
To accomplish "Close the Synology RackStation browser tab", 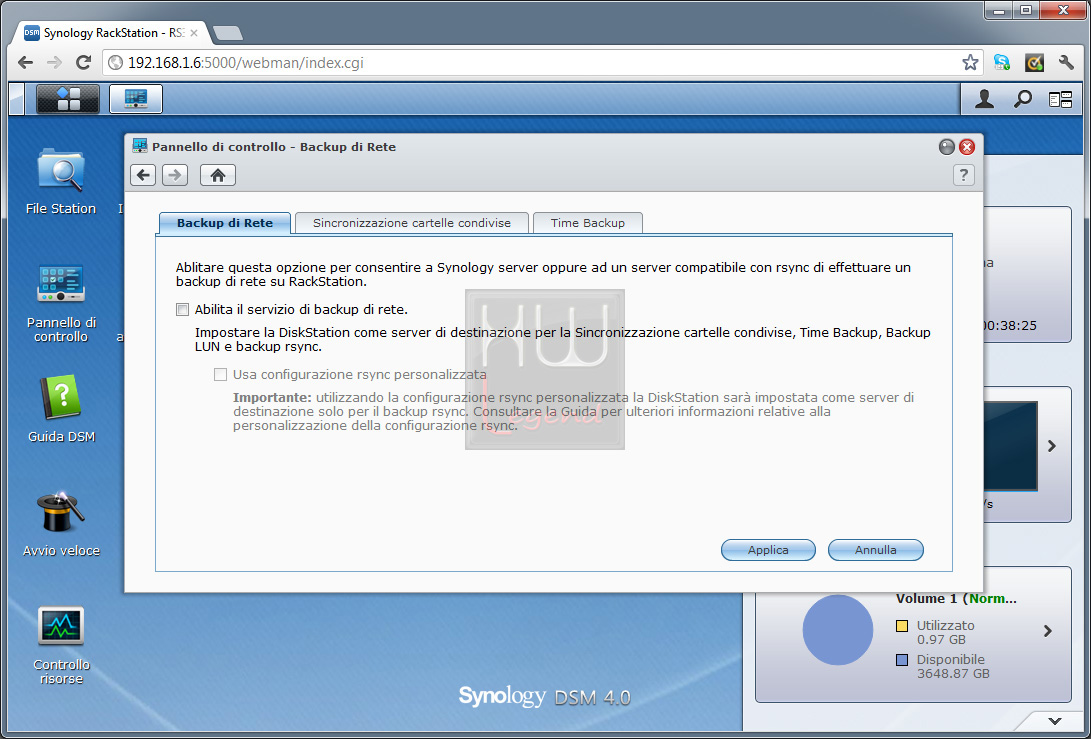I will (x=193, y=33).
